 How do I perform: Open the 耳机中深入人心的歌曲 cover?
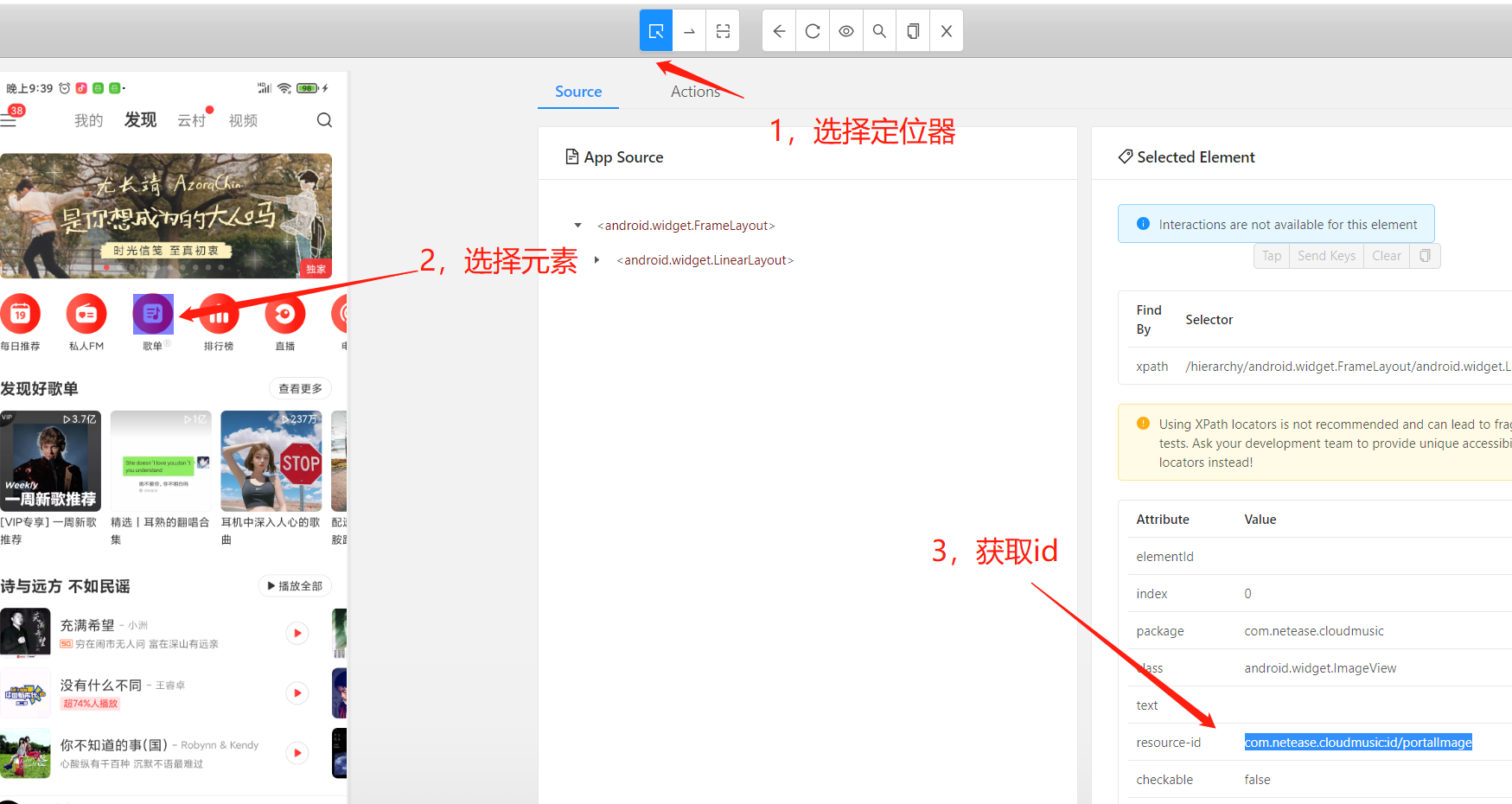pyautogui.click(x=271, y=462)
